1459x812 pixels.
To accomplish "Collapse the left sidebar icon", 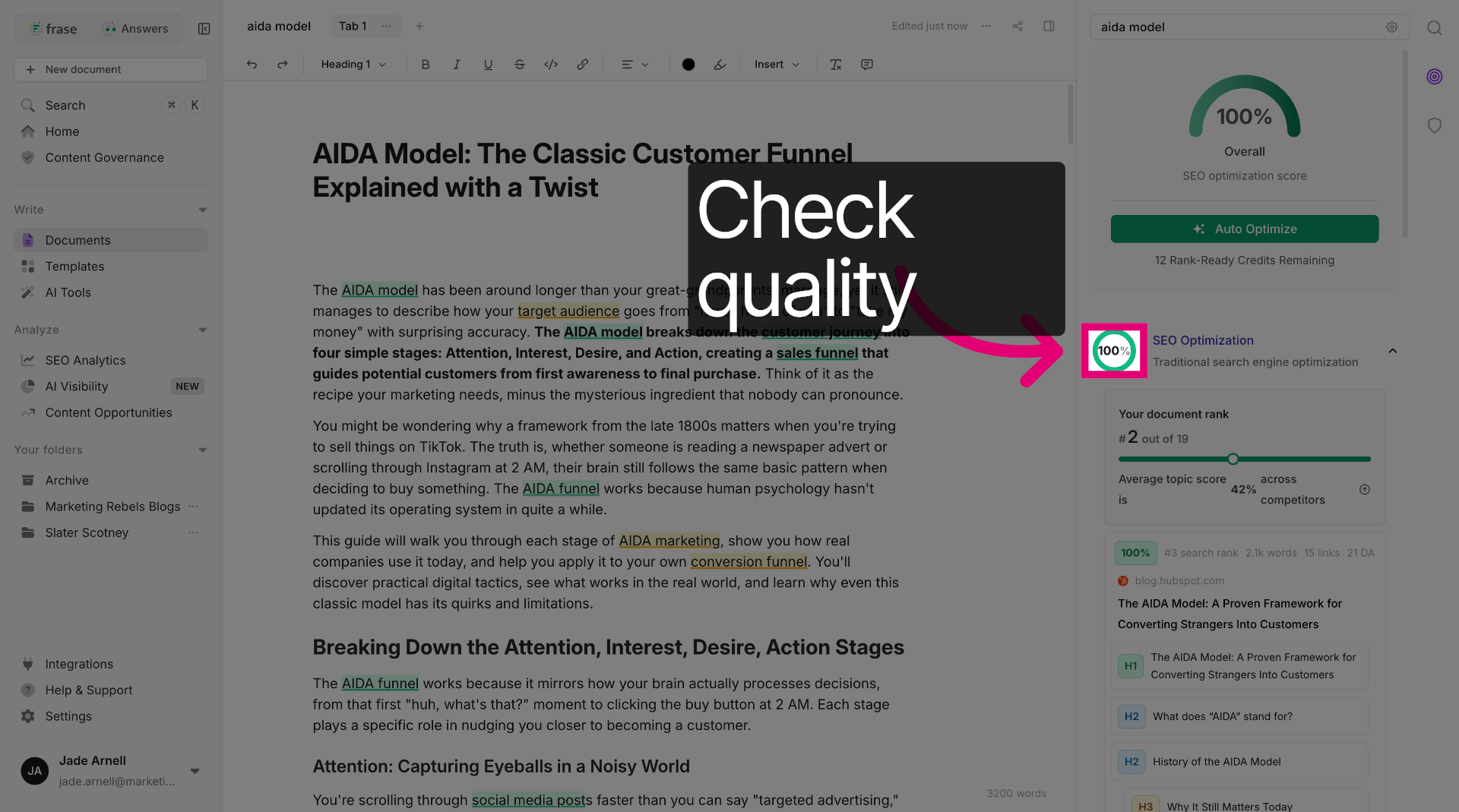I will coord(204,29).
